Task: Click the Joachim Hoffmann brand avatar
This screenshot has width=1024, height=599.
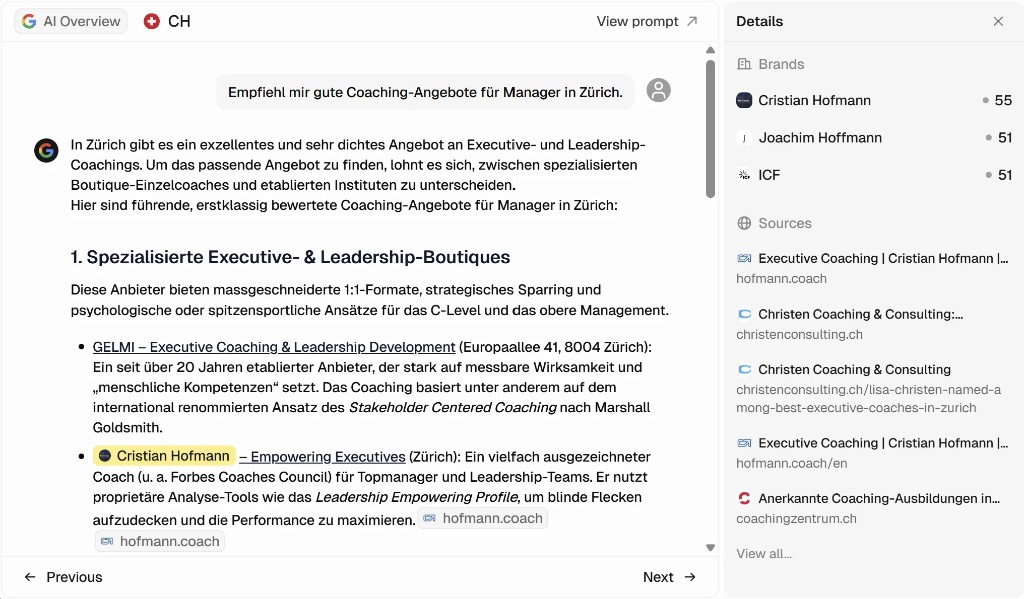Action: pos(744,138)
